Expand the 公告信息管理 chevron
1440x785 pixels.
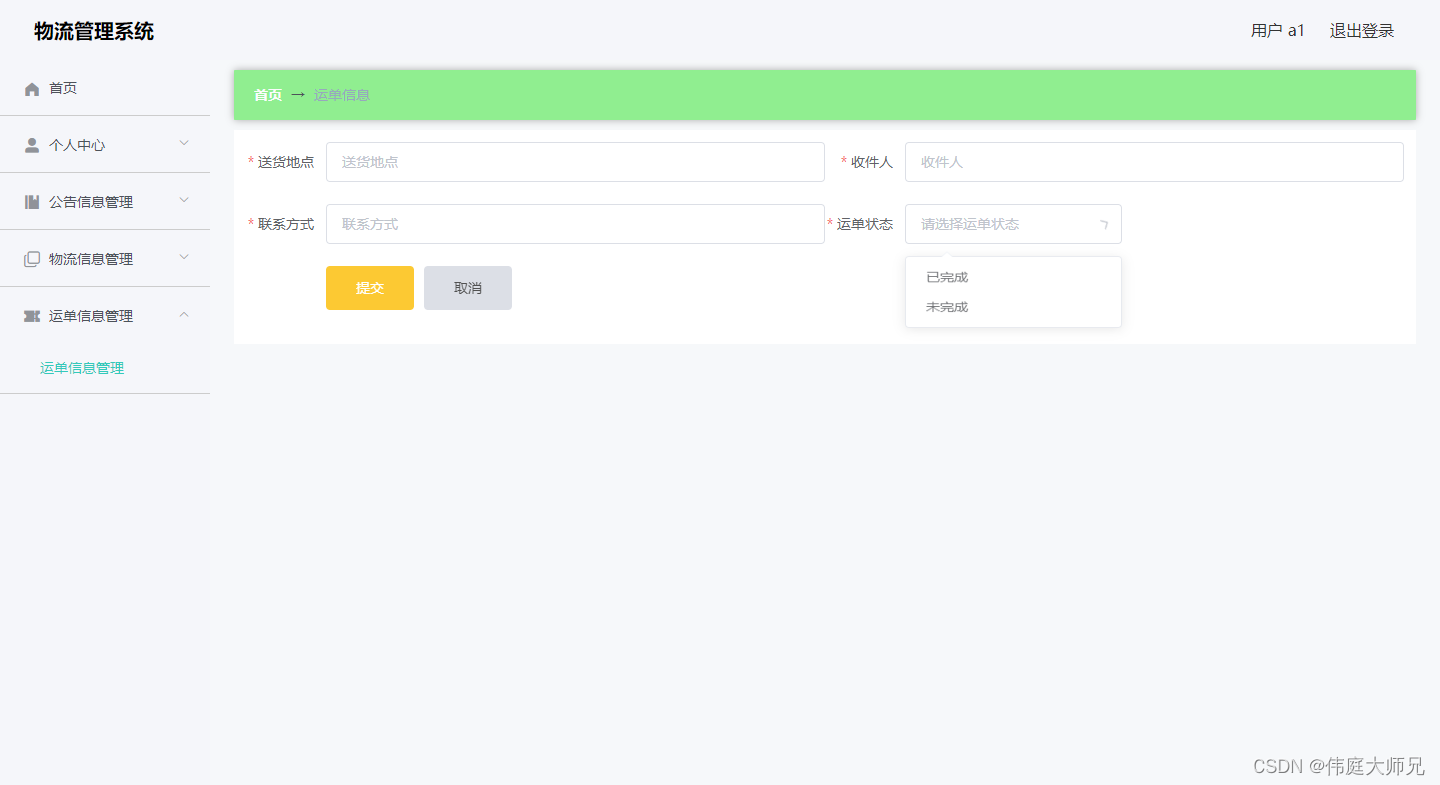point(184,200)
